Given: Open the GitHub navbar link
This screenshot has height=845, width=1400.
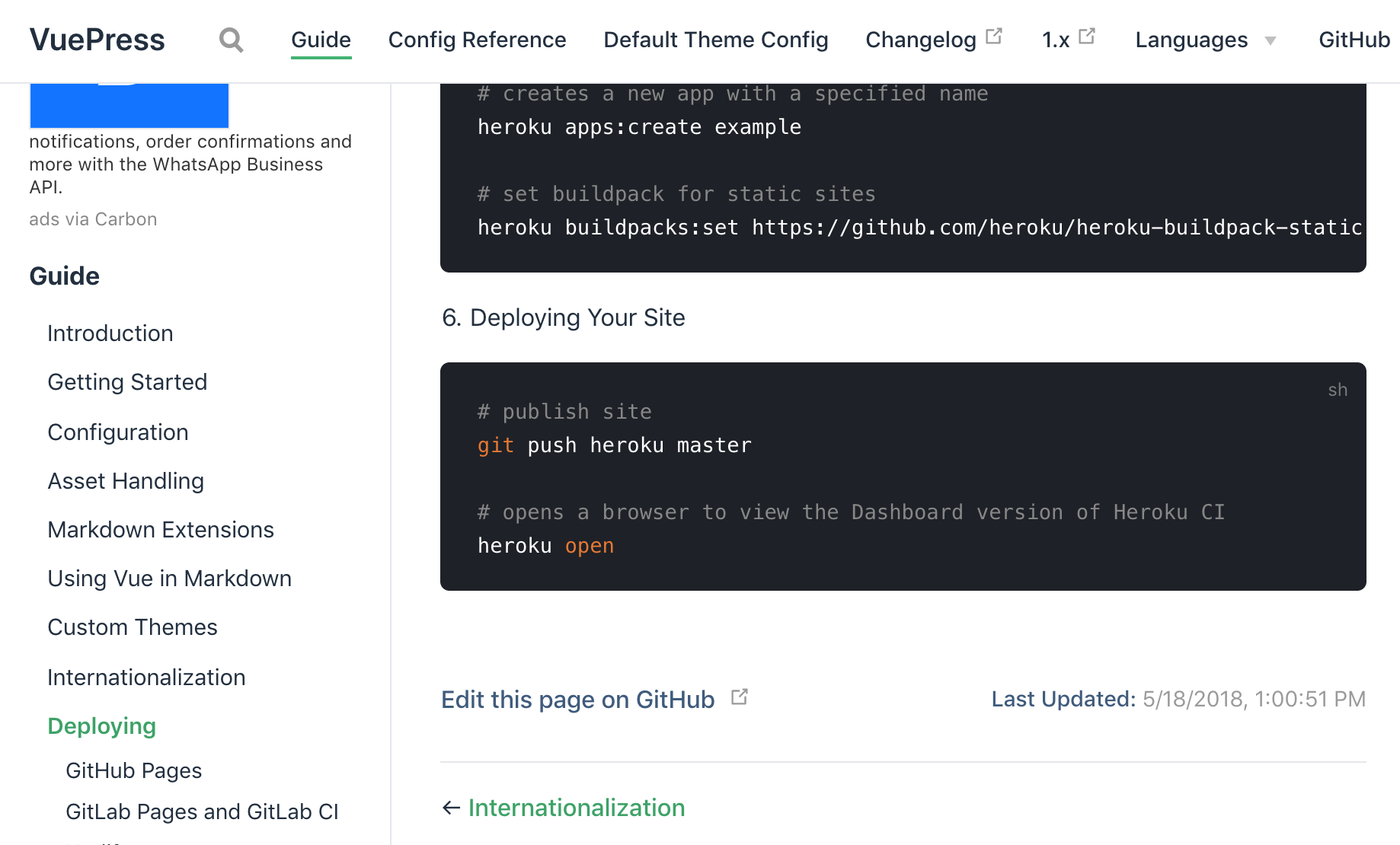Looking at the screenshot, I should point(1354,40).
